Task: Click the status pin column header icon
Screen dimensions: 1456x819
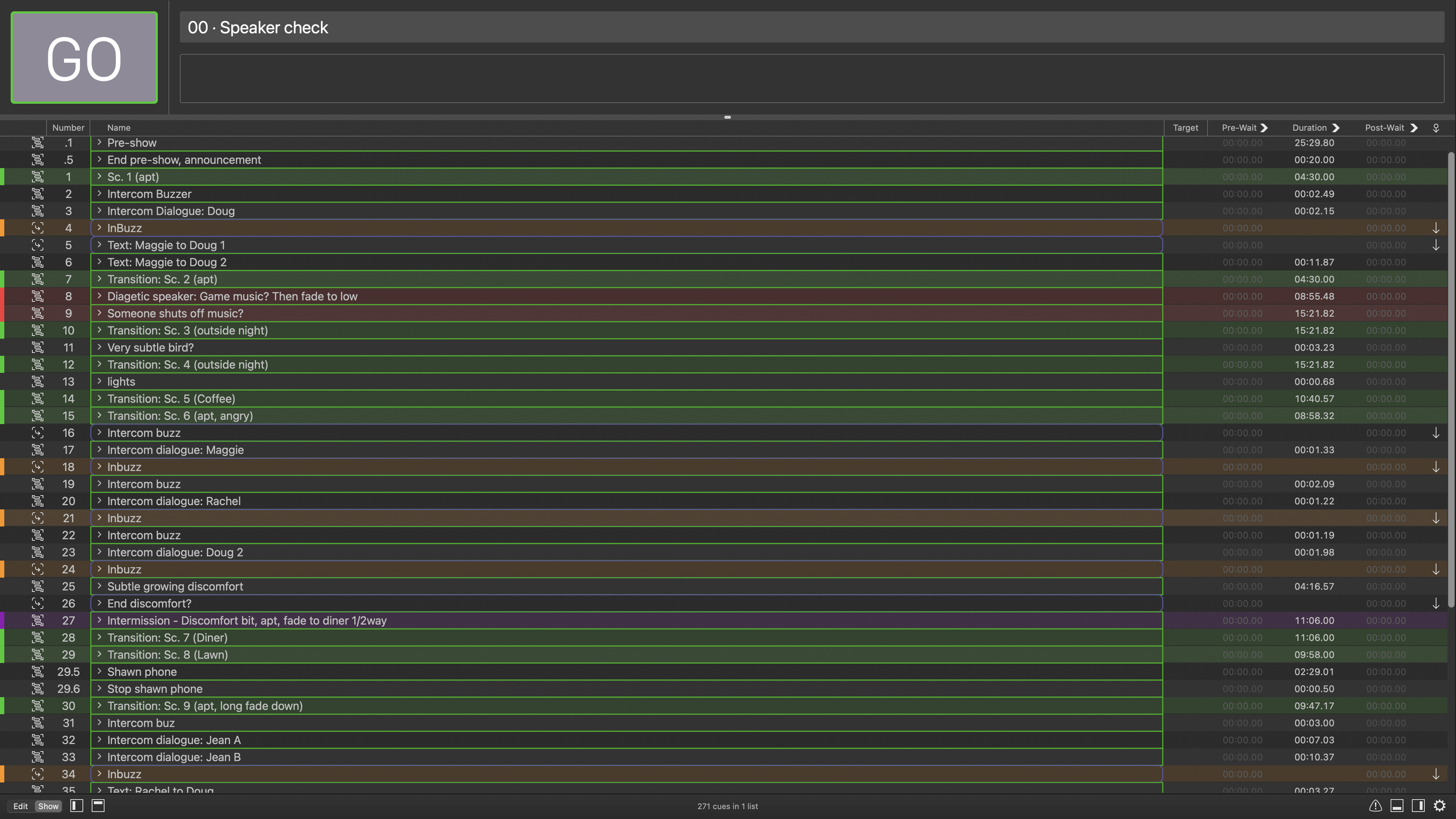Action: [1436, 128]
